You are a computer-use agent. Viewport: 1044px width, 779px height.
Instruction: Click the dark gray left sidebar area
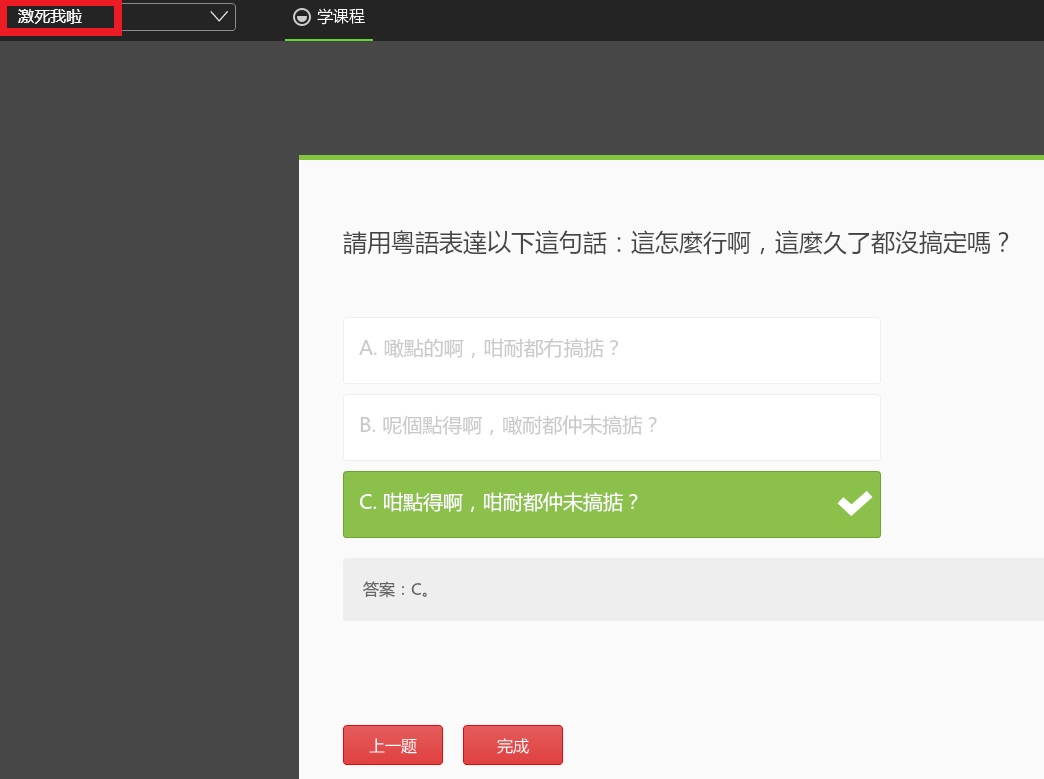148,400
